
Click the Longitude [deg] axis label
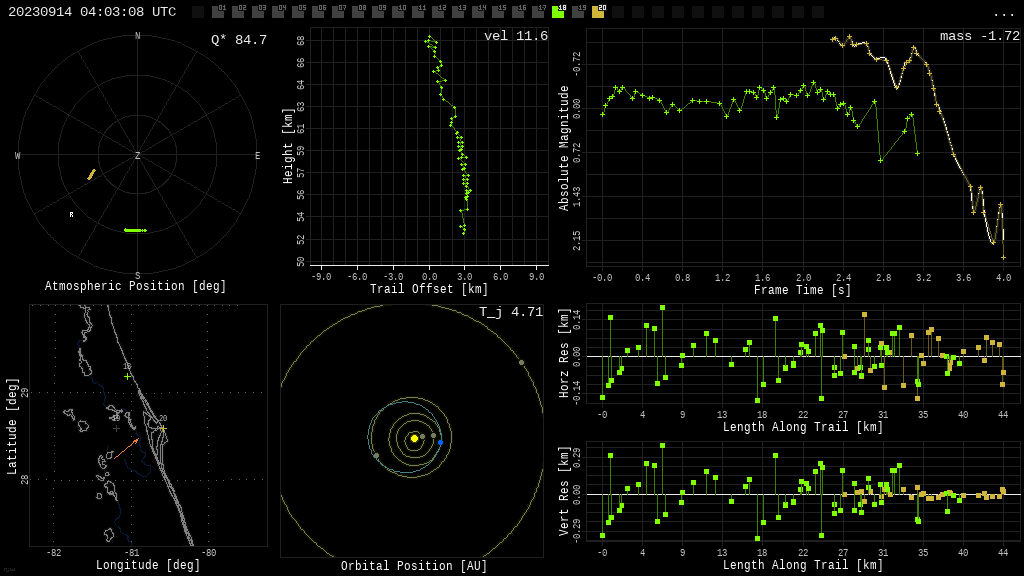tap(148, 565)
